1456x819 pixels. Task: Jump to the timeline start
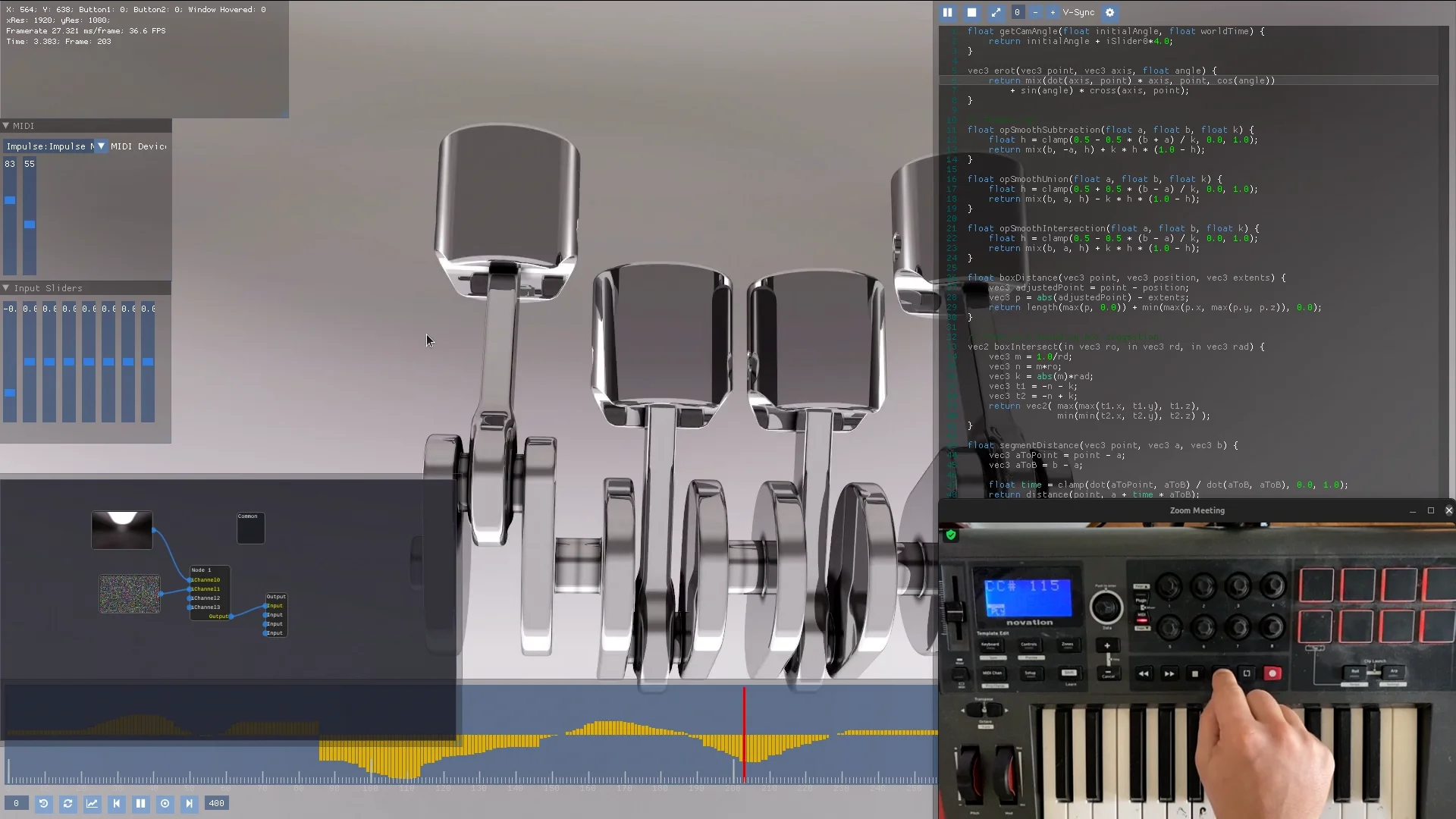pyautogui.click(x=116, y=803)
